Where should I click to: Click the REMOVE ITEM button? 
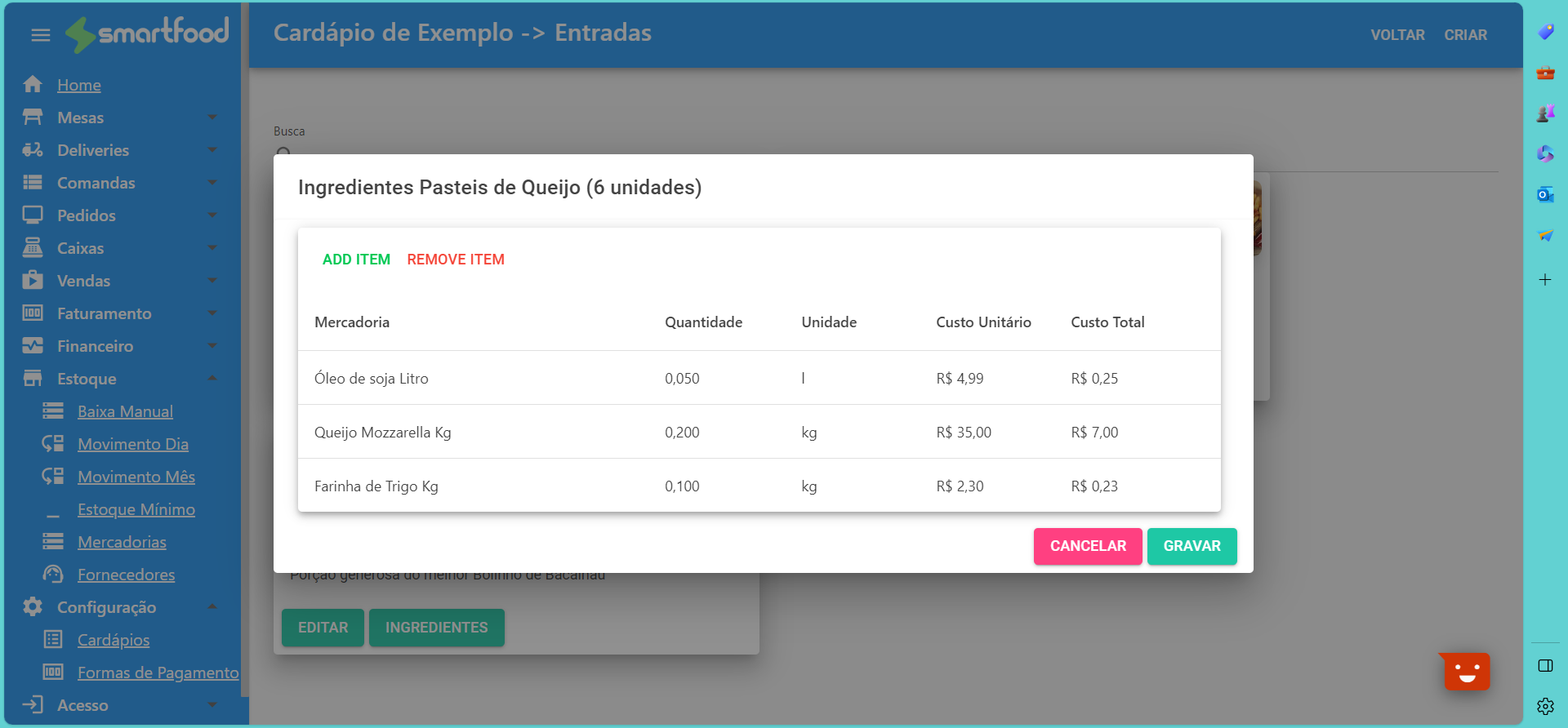[456, 260]
